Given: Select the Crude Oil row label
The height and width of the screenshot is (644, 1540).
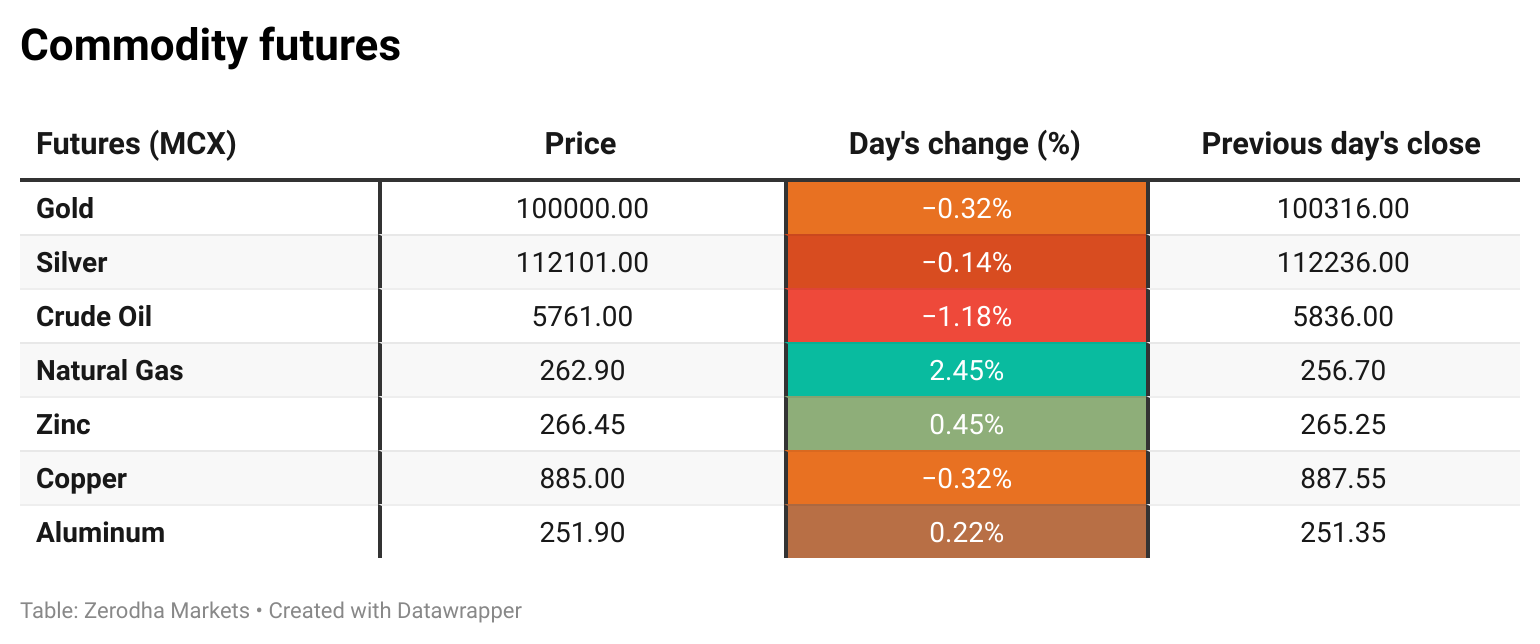Looking at the screenshot, I should [94, 316].
